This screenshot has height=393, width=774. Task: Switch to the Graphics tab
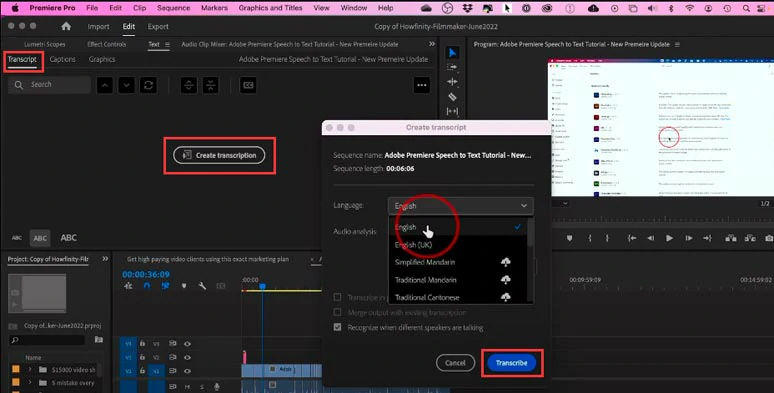102,59
